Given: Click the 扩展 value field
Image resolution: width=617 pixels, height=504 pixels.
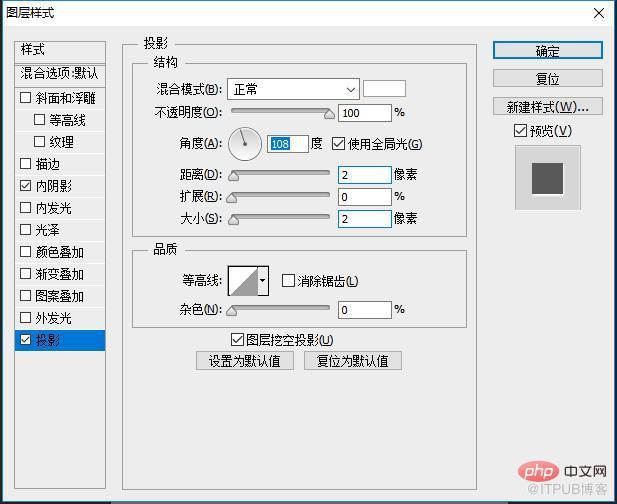Looking at the screenshot, I should [365, 197].
